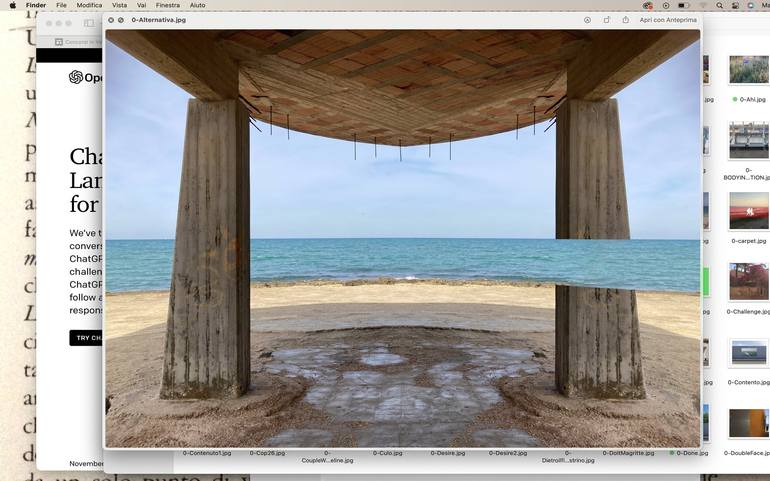Select the 0-carpet.jpg file thumbnail
Viewport: 770px width, 481px height.
click(748, 211)
